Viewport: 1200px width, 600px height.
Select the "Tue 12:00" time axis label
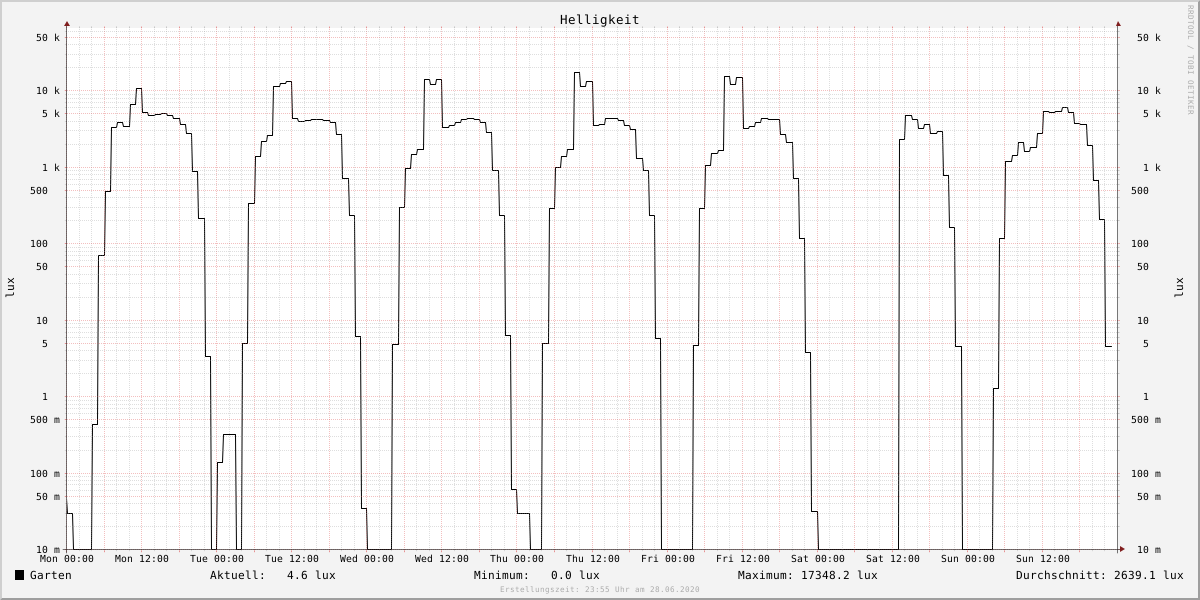(x=292, y=559)
